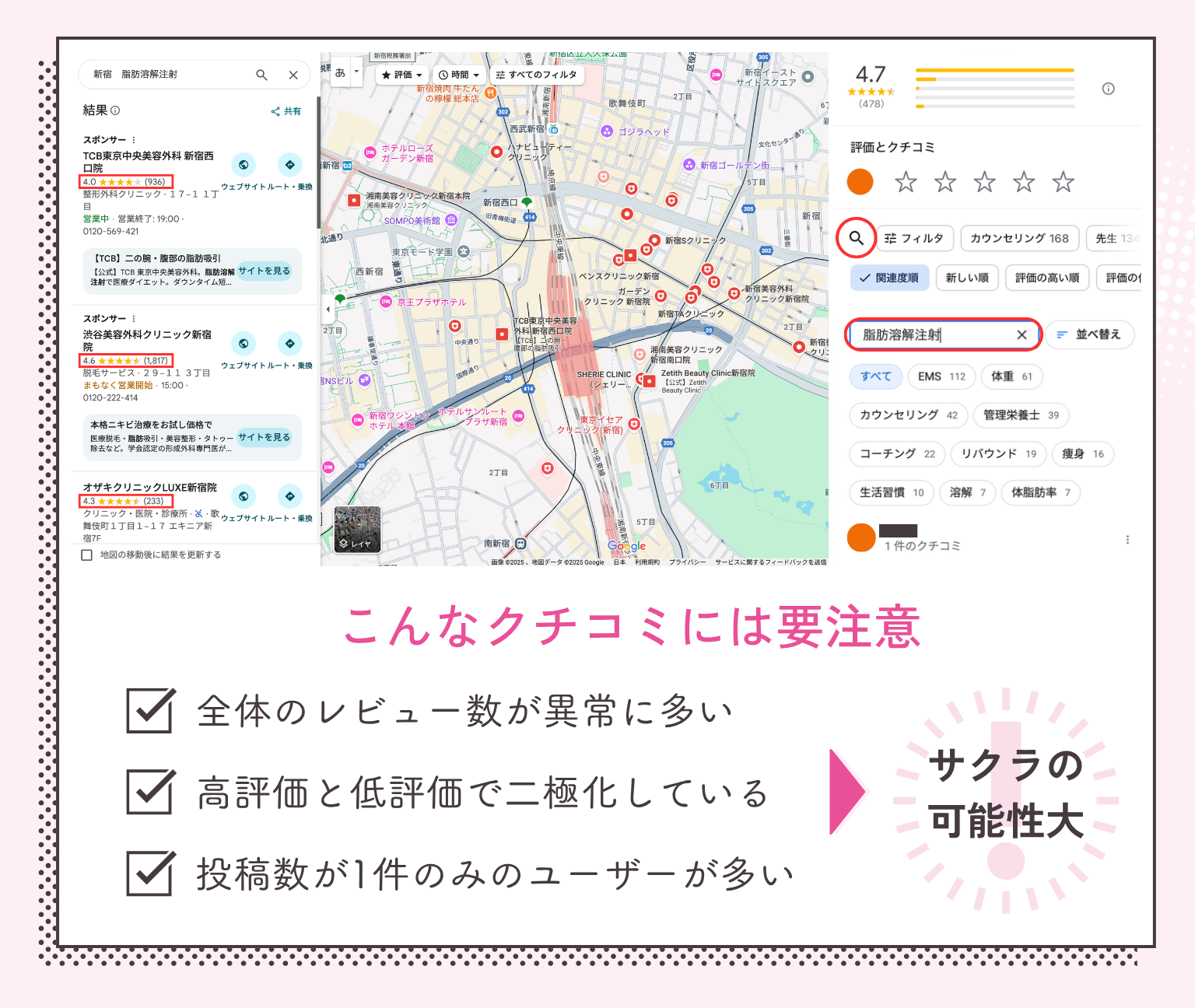1195x1008 pixels.
Task: Toggle the 関連度順 sort chip
Action: click(889, 278)
